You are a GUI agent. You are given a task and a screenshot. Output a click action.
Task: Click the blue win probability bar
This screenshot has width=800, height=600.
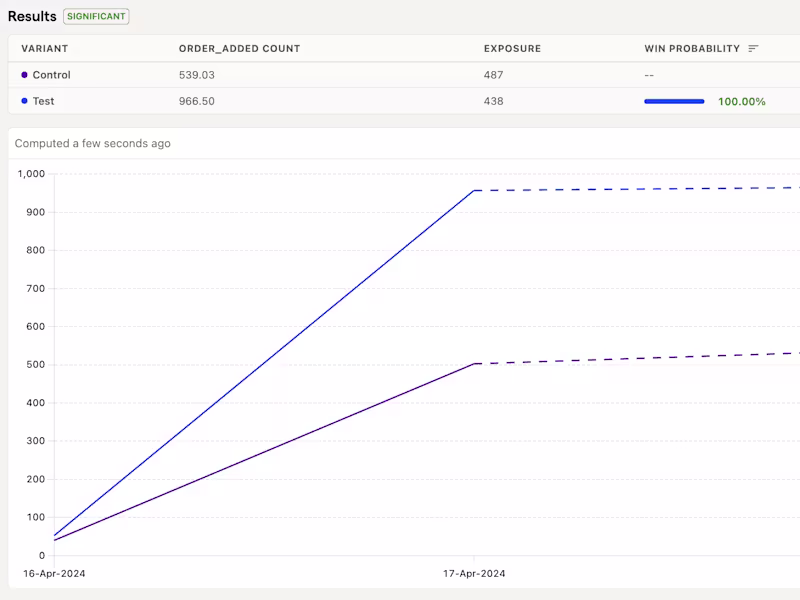coord(675,101)
